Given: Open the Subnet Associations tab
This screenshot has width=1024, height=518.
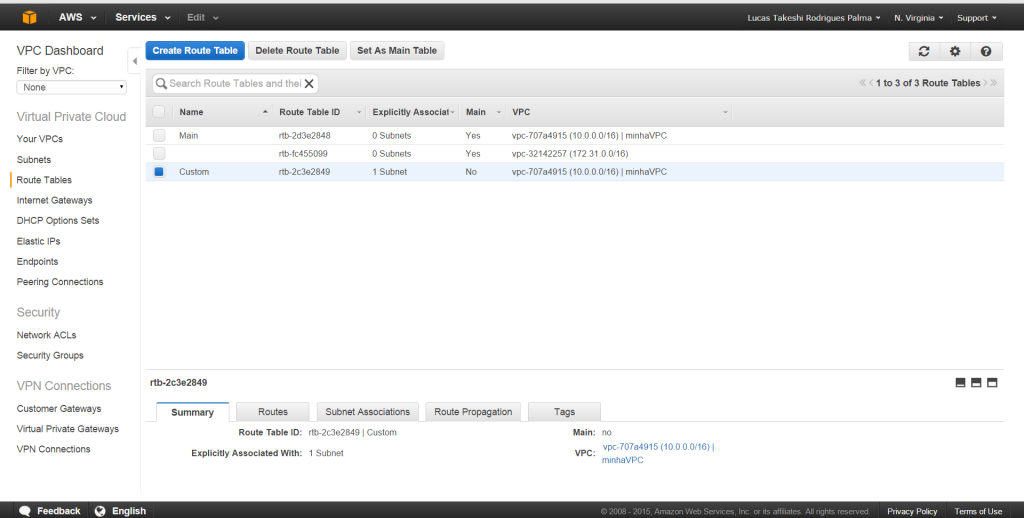Looking at the screenshot, I should click(368, 412).
